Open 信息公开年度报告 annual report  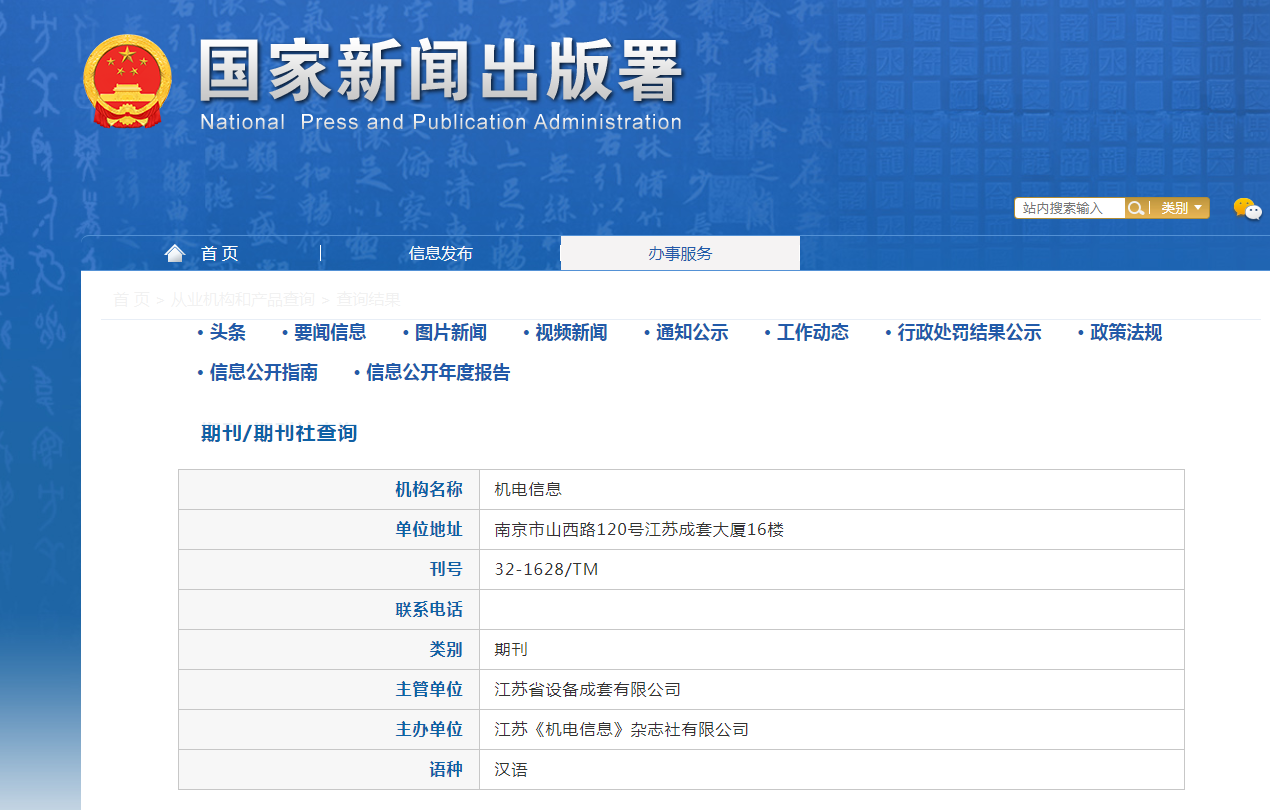point(437,373)
